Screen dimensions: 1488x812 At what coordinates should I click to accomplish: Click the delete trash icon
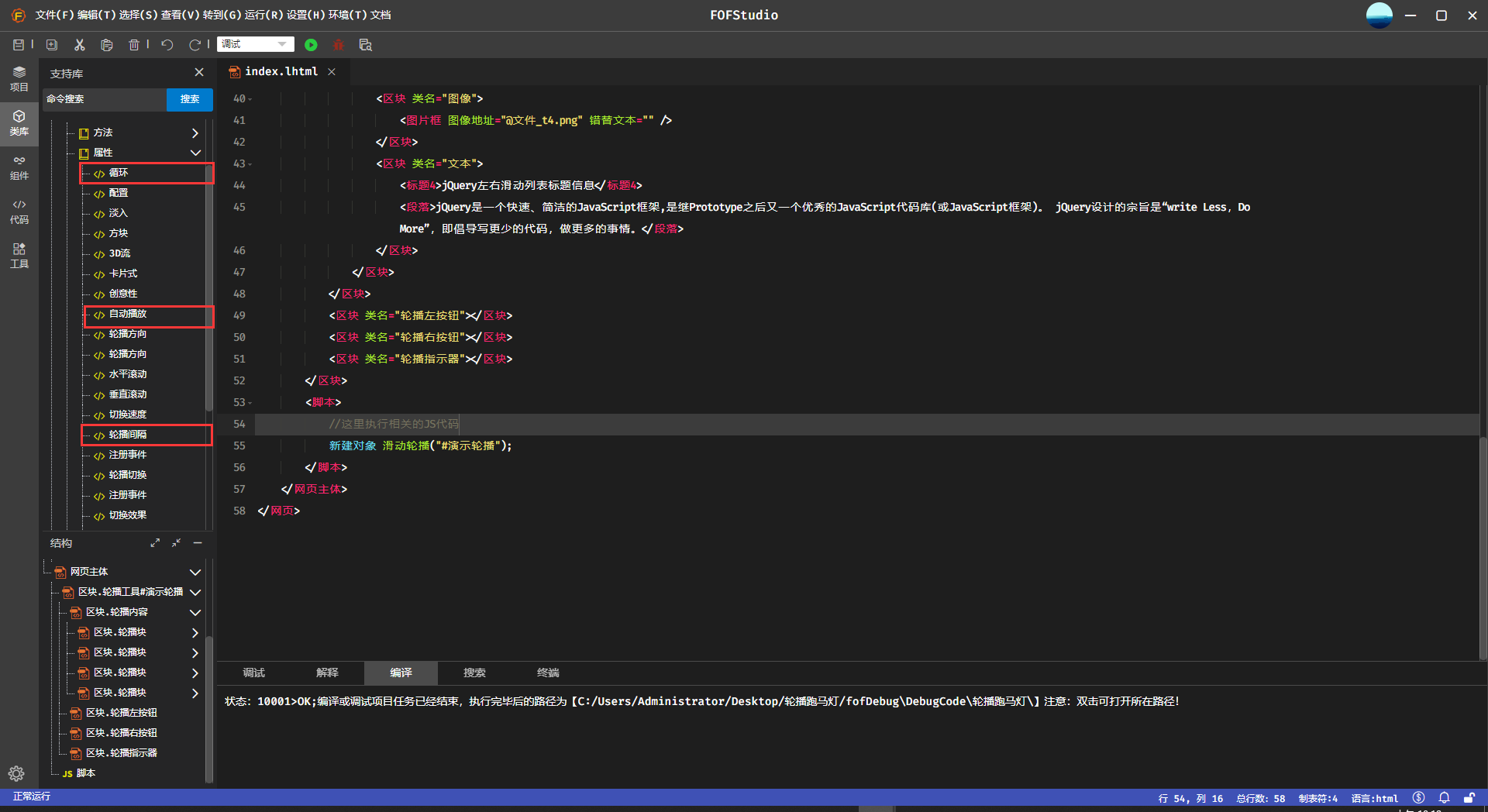(134, 45)
